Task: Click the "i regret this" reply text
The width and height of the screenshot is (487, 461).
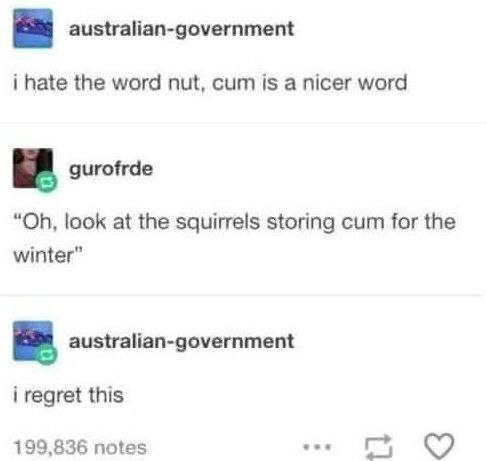Action: click(x=68, y=396)
